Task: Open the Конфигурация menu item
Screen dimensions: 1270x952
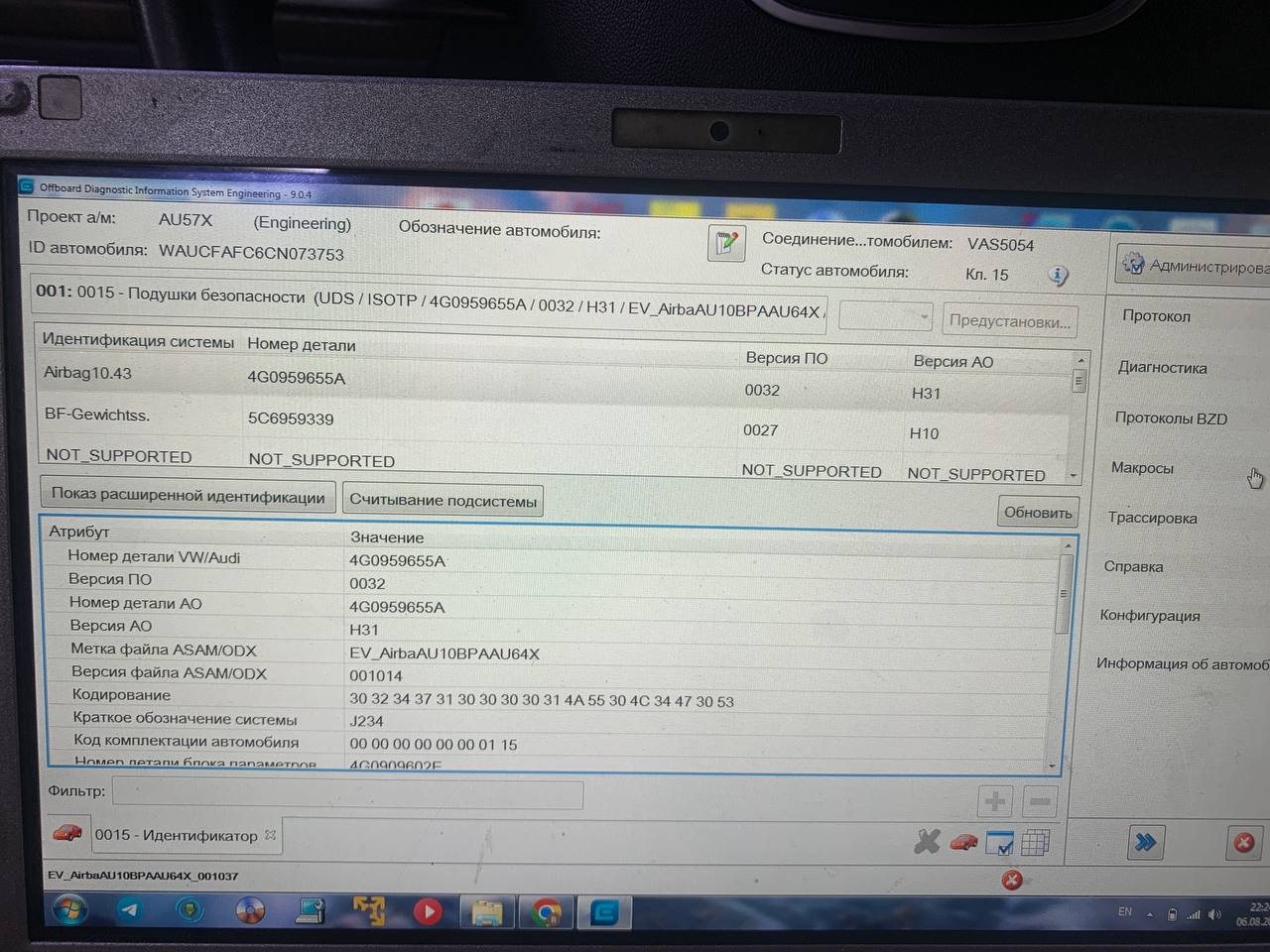Action: tap(1150, 615)
